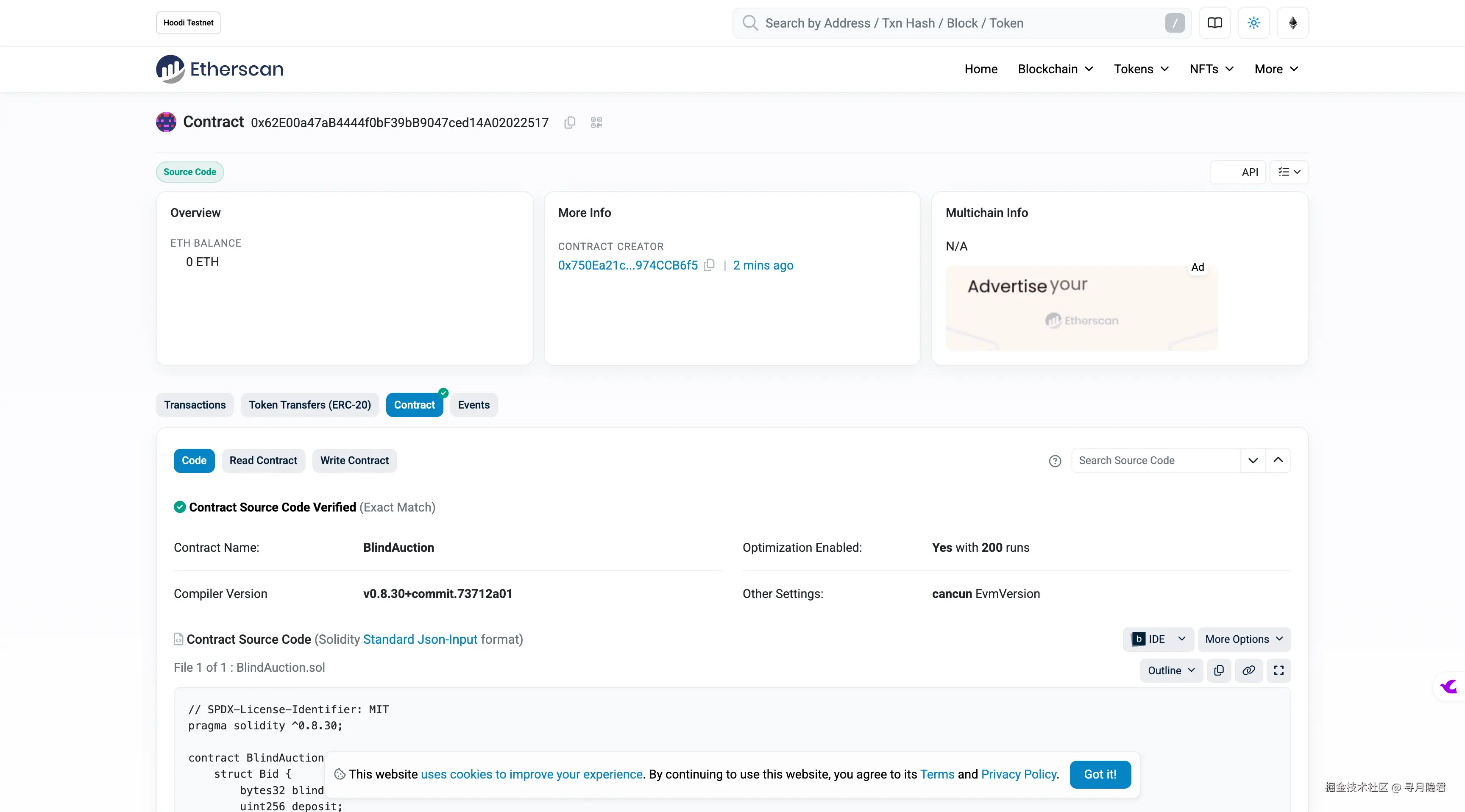1465x812 pixels.
Task: Focus the Search Source Code field
Action: pyautogui.click(x=1155, y=461)
